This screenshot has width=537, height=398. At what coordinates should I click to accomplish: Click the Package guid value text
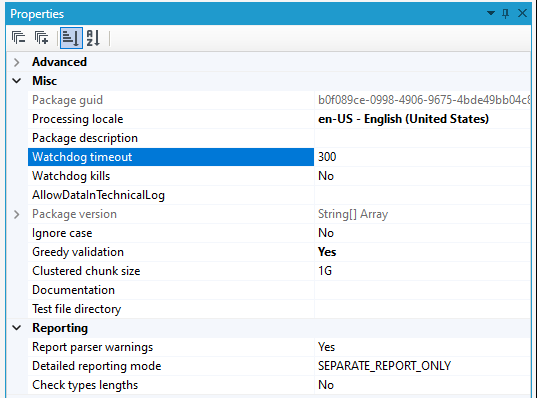click(x=424, y=100)
